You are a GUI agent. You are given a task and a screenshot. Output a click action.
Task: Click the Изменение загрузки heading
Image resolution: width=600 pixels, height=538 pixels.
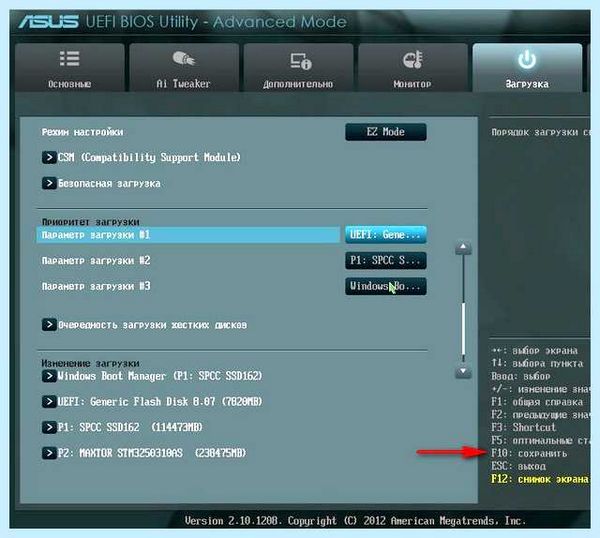(x=91, y=363)
